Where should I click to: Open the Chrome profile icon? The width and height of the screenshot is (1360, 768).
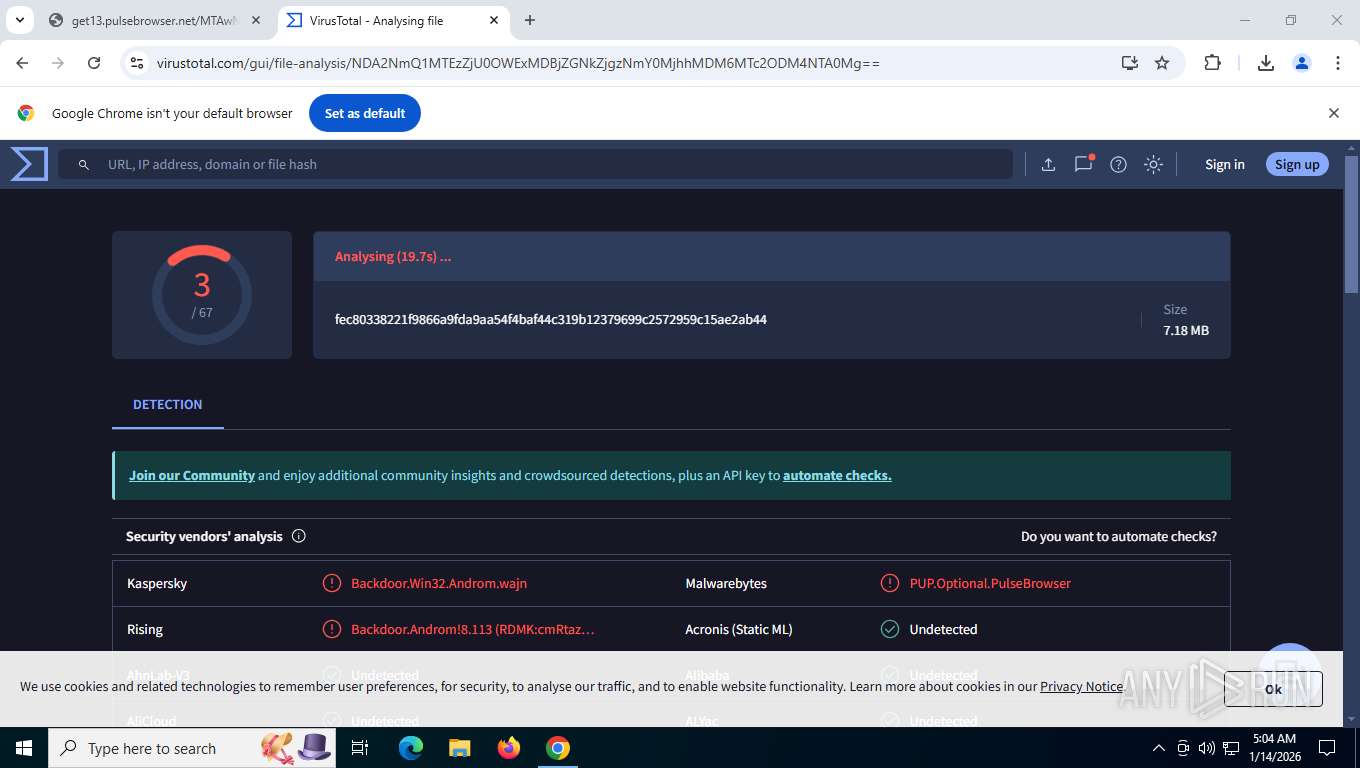click(x=1302, y=63)
